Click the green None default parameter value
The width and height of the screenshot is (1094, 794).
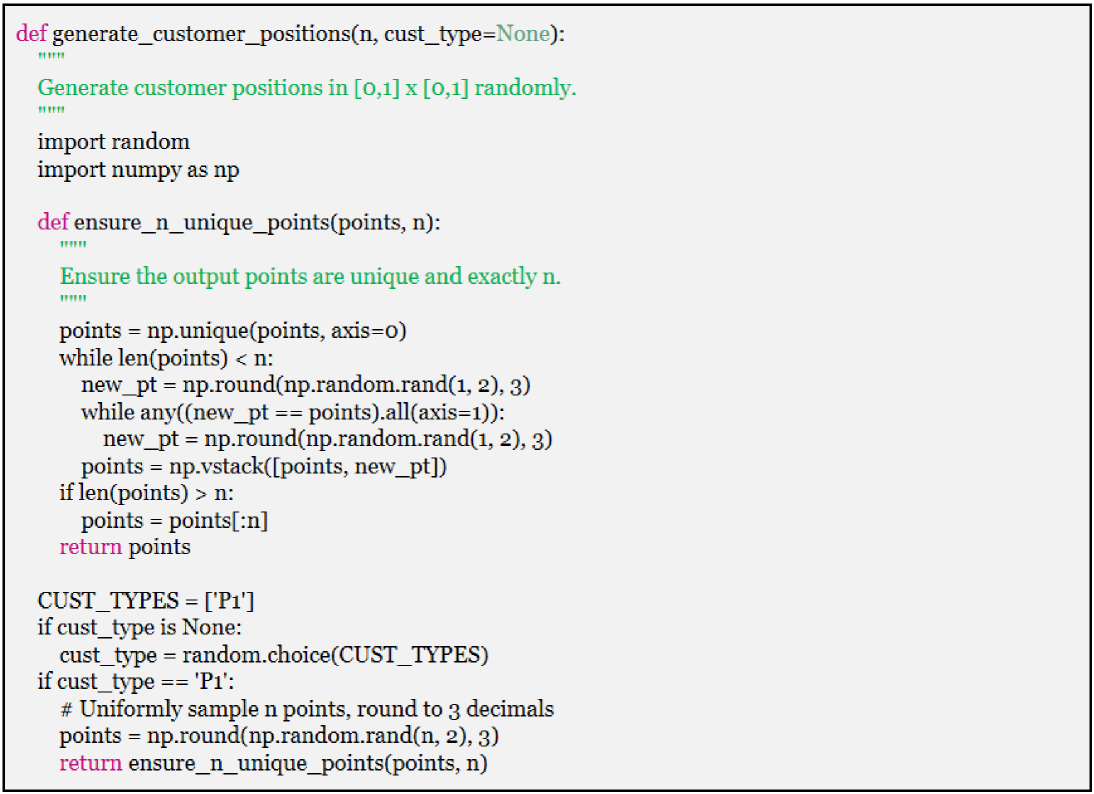522,33
